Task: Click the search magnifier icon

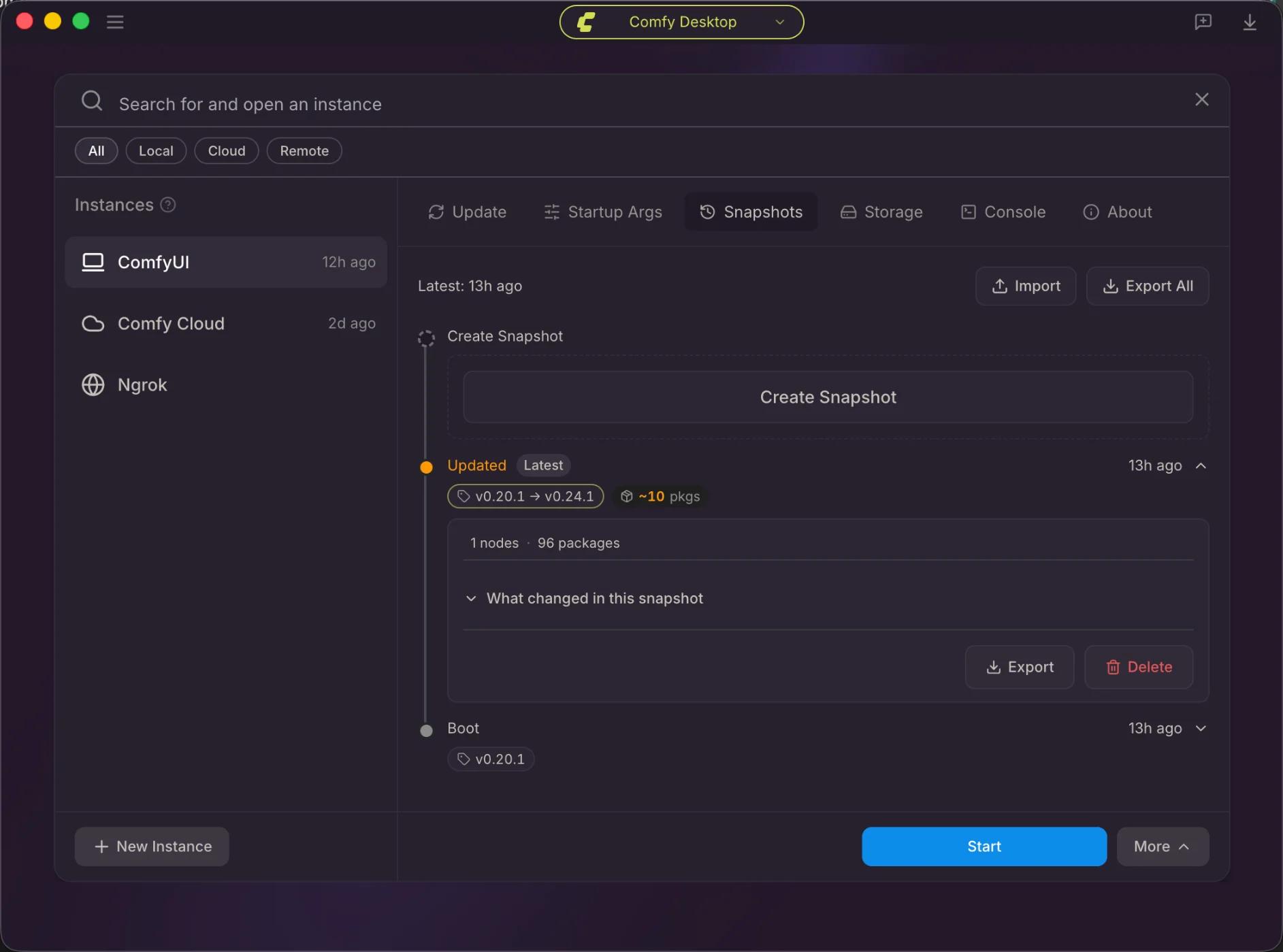Action: click(92, 101)
